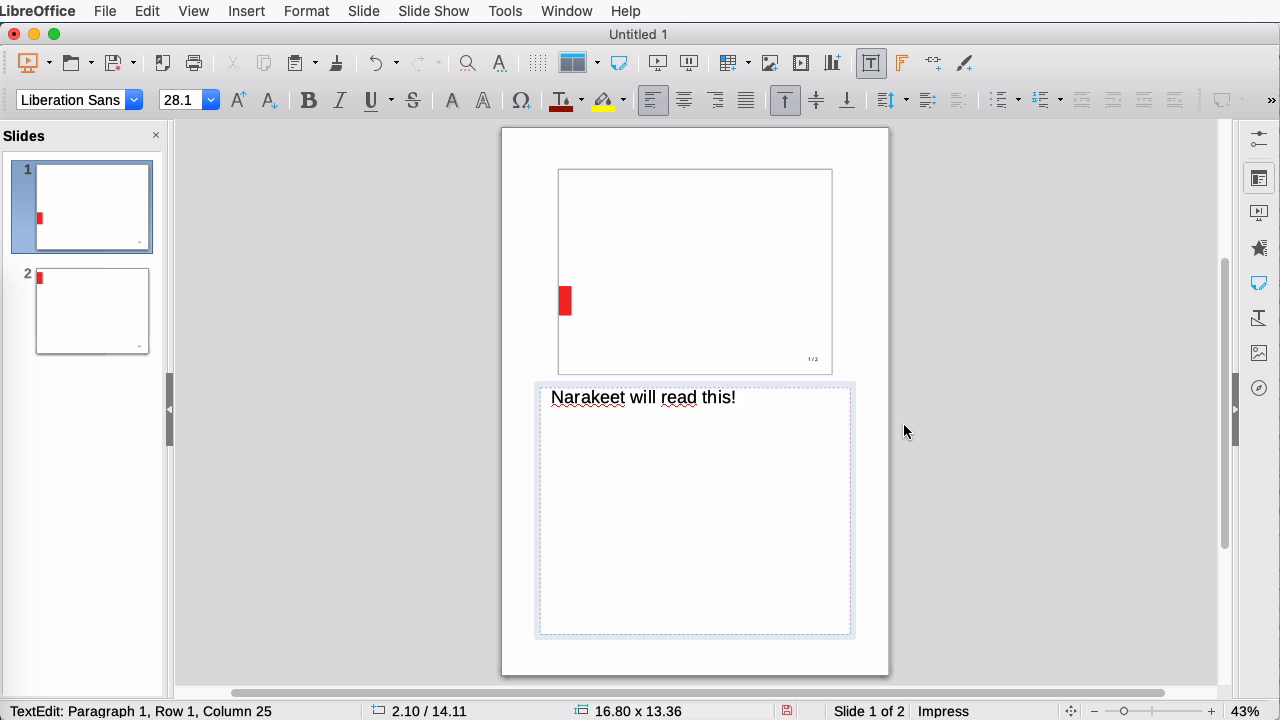Select slide 1 thumbnail
This screenshot has height=720, width=1280.
point(92,207)
